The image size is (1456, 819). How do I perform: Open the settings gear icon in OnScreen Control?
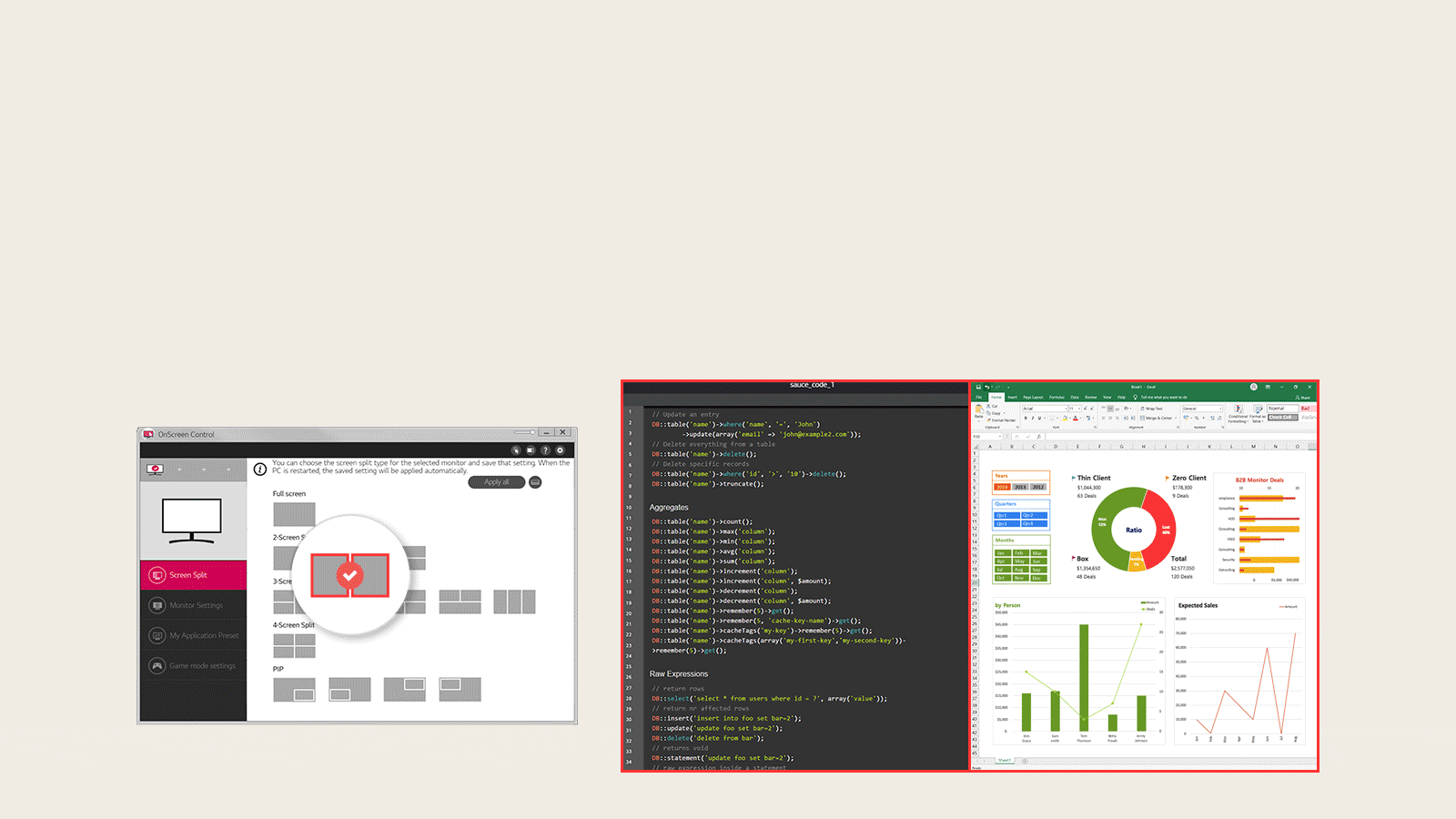560,450
